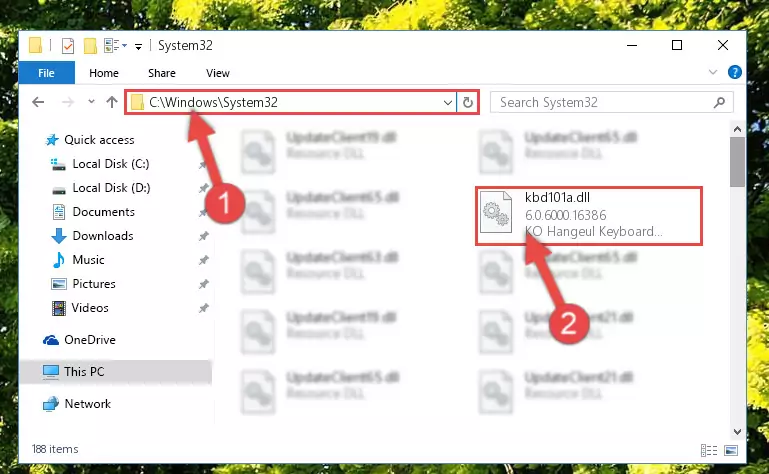The height and width of the screenshot is (474, 769).
Task: Go up one folder level
Action: tap(112, 102)
